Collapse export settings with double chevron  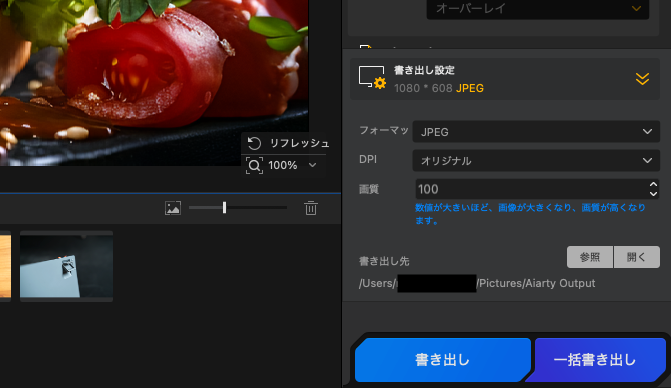pos(642,79)
